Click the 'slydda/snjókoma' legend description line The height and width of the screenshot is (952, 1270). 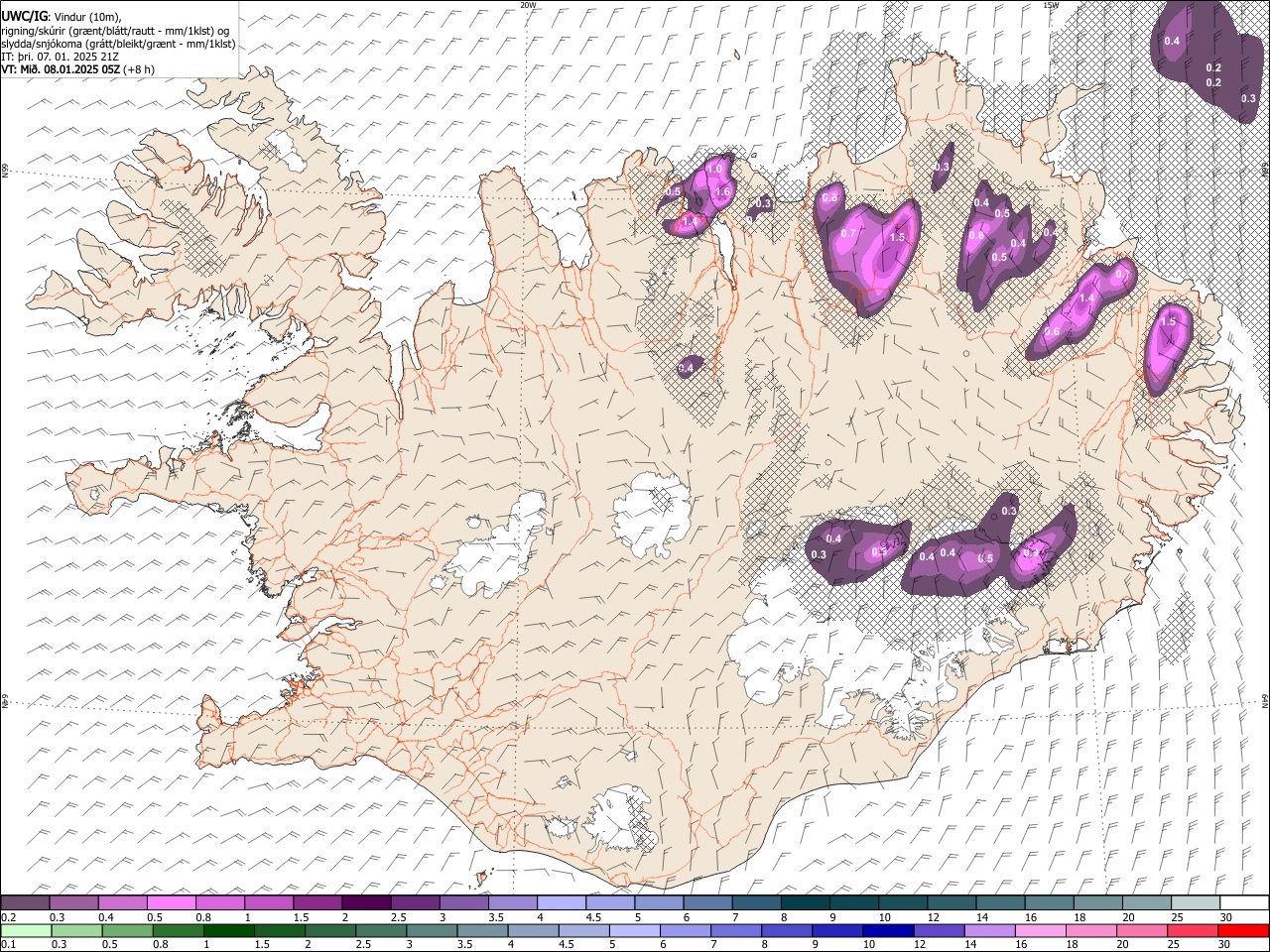click(x=118, y=44)
